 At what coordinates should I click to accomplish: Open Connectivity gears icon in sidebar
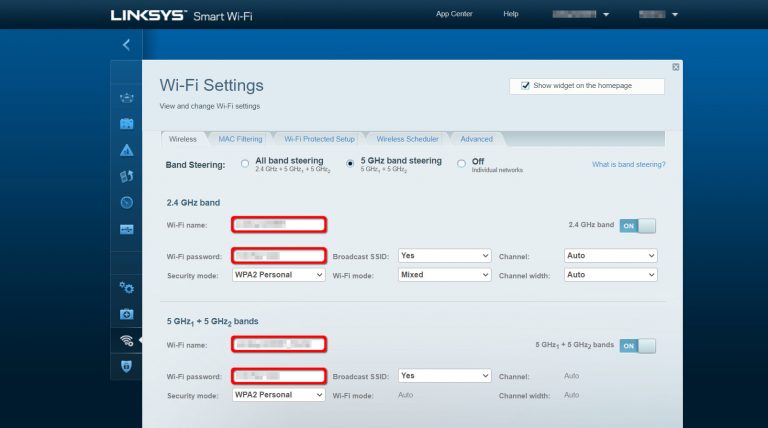point(126,287)
